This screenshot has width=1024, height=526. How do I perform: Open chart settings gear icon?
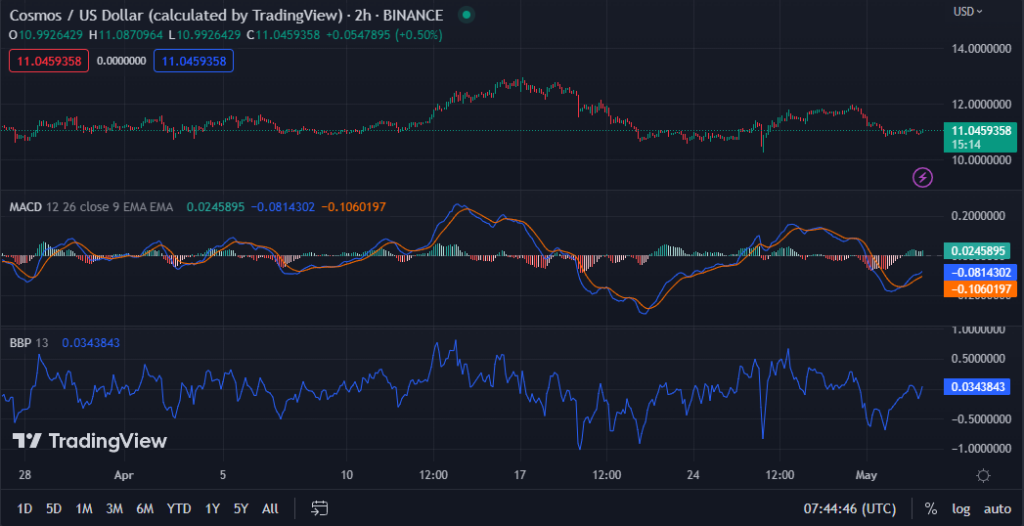click(984, 475)
